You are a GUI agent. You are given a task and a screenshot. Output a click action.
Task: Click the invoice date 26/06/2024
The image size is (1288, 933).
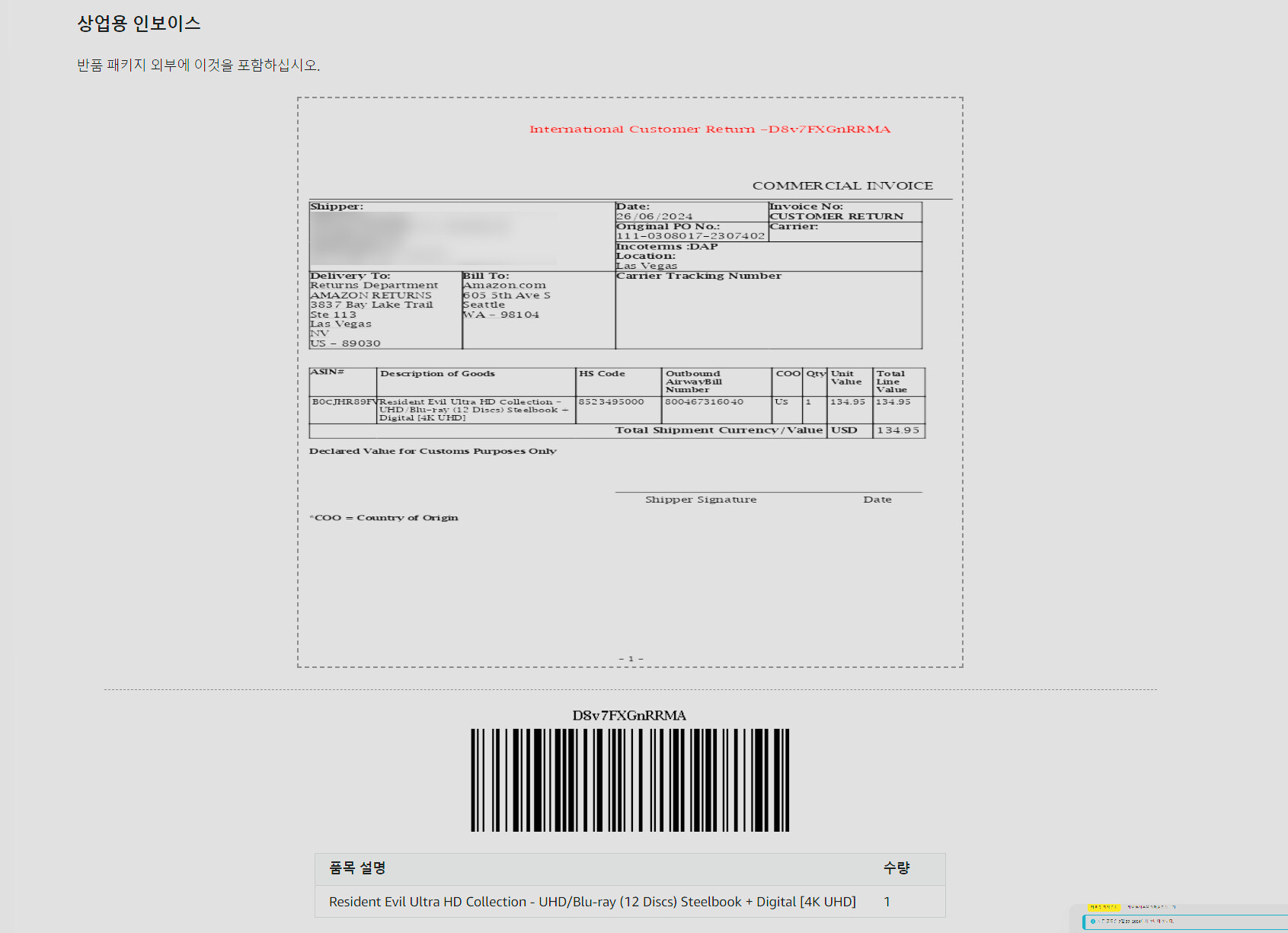(654, 216)
